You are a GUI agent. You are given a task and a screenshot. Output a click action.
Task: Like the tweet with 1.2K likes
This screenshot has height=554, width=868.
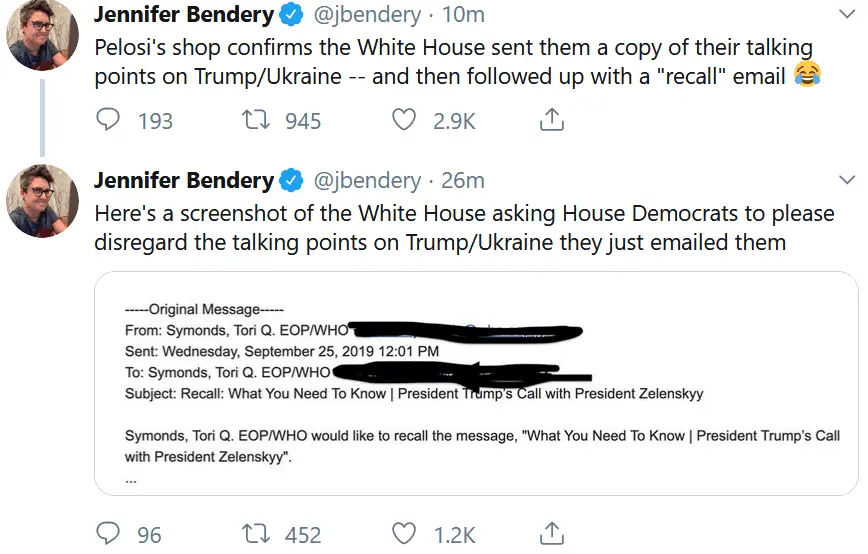pos(404,534)
